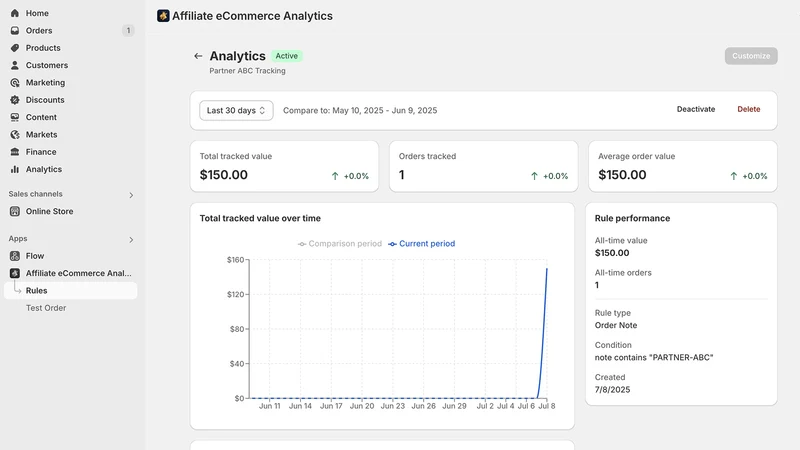Click the Customers person icon
The image size is (800, 450).
15,65
